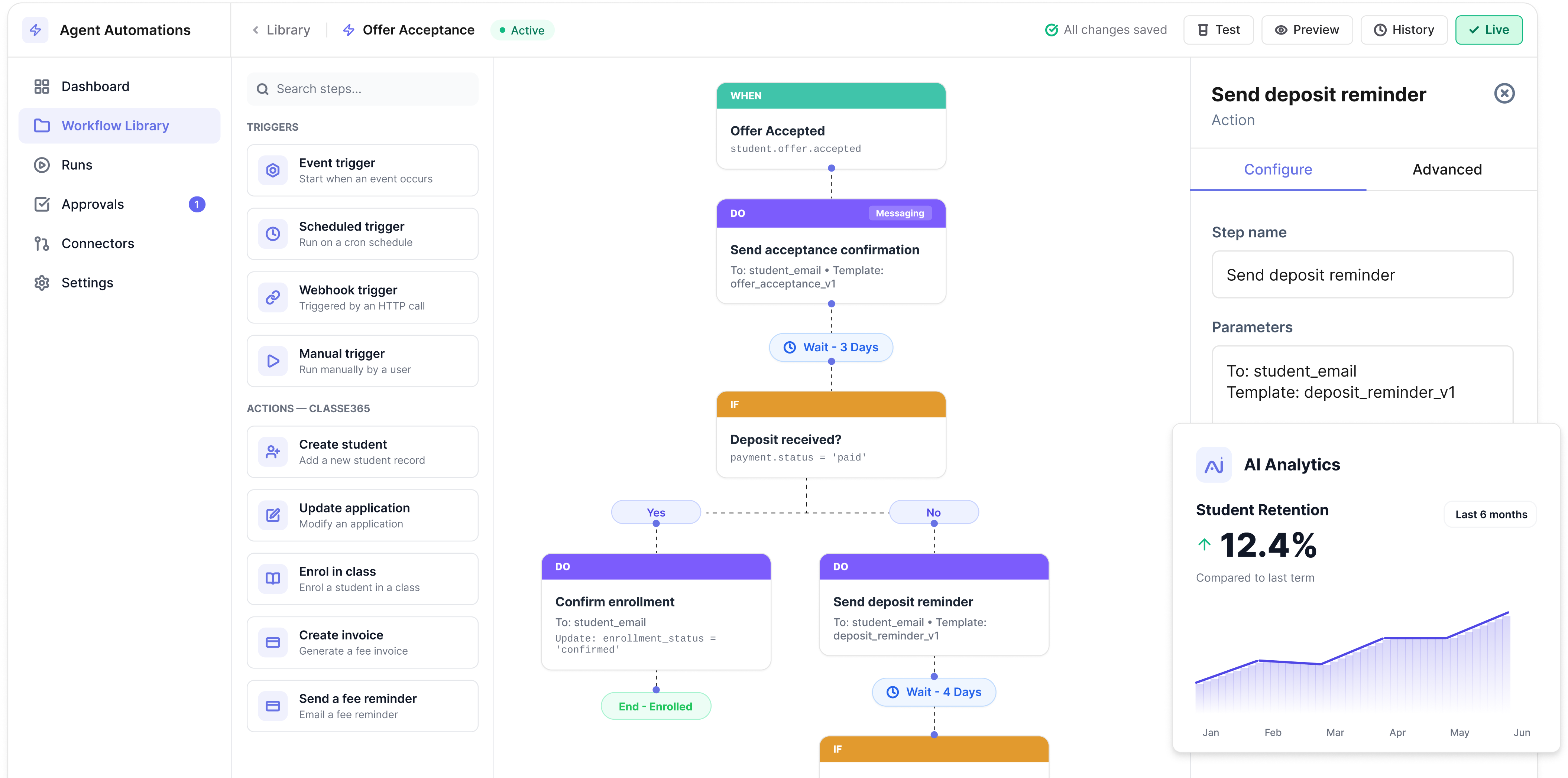1568x778 pixels.
Task: Select Workflow Library in the sidebar
Action: 119,126
